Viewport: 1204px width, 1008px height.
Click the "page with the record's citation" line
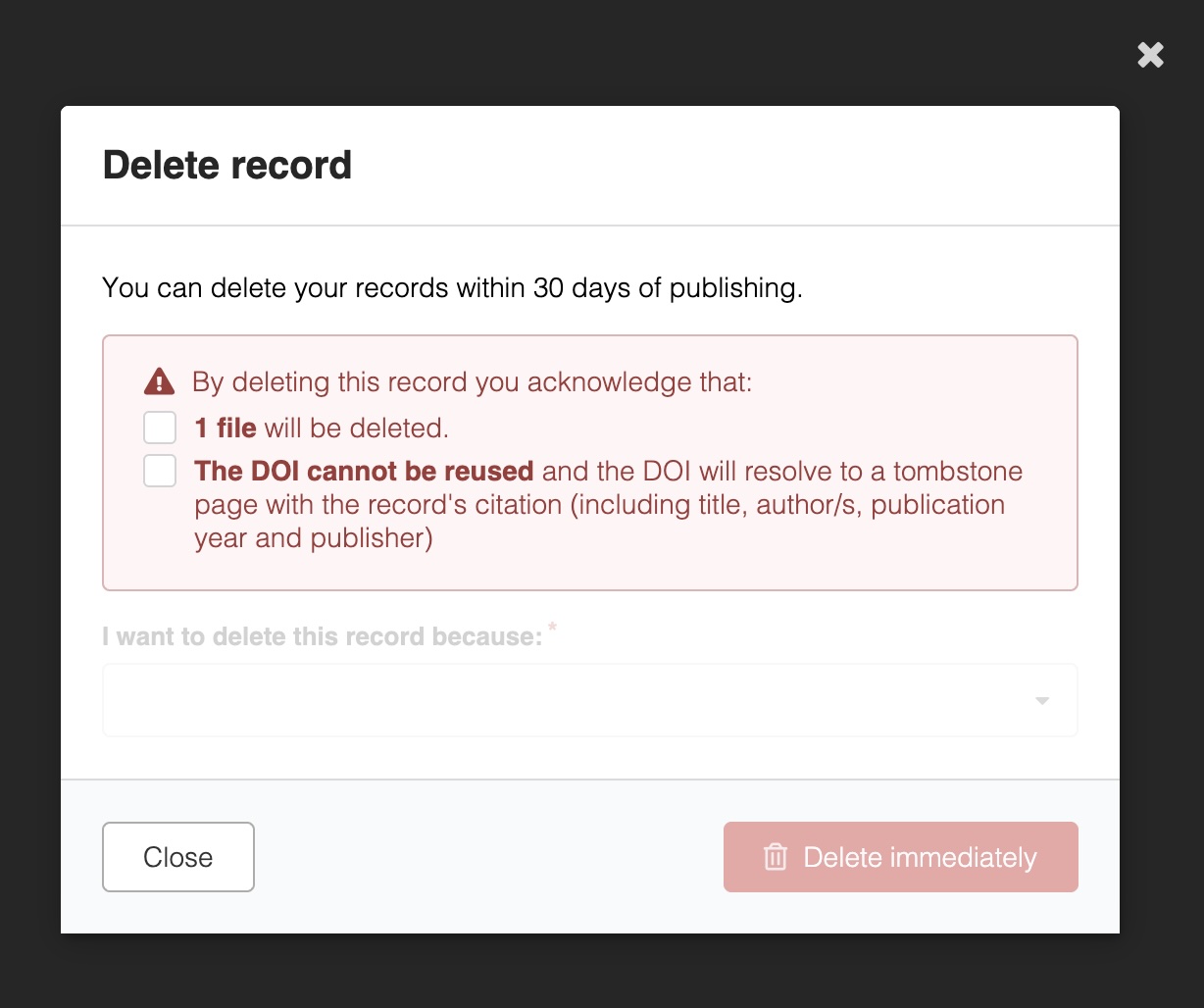[x=599, y=505]
